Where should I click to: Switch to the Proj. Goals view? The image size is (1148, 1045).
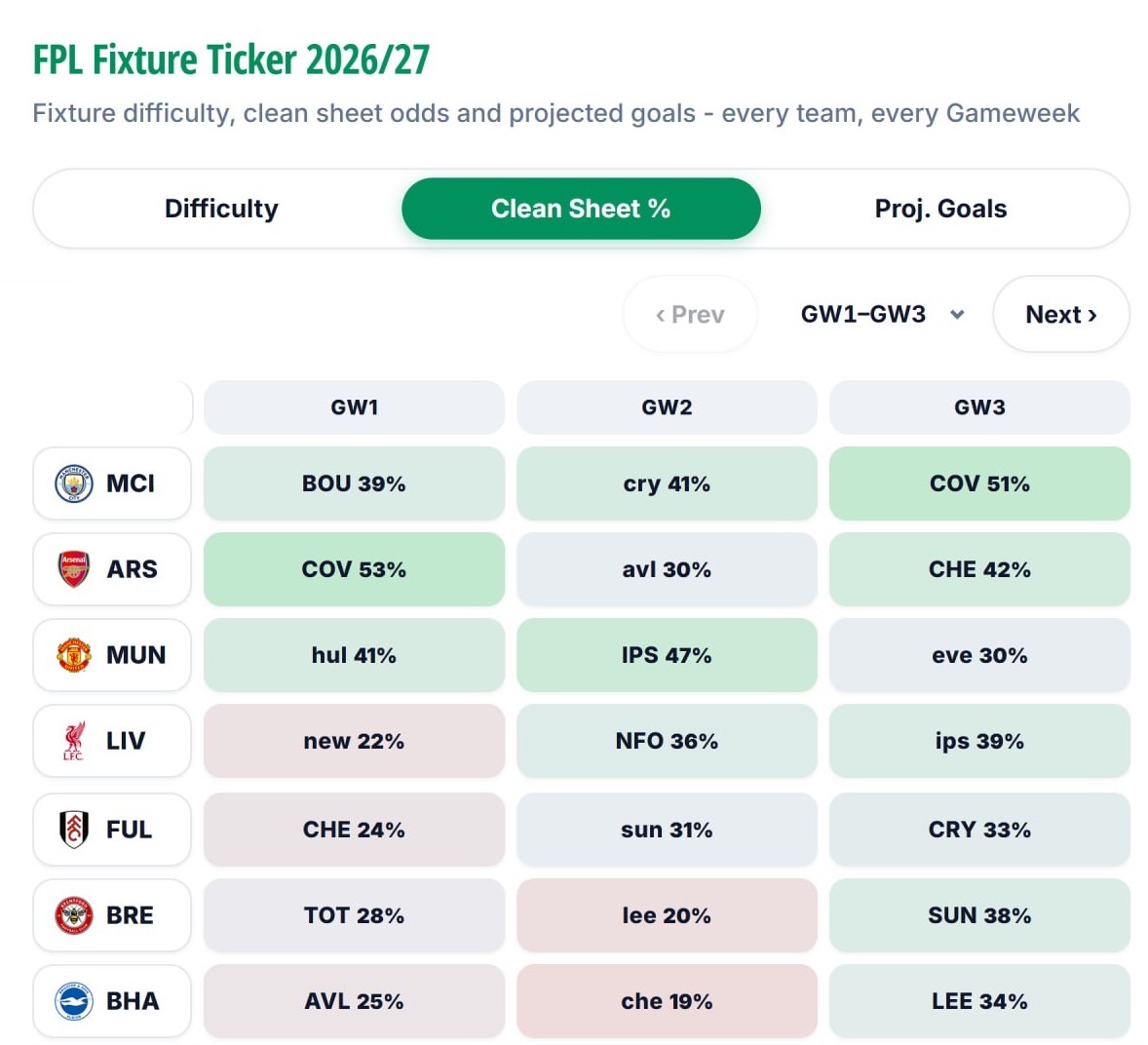pos(940,209)
